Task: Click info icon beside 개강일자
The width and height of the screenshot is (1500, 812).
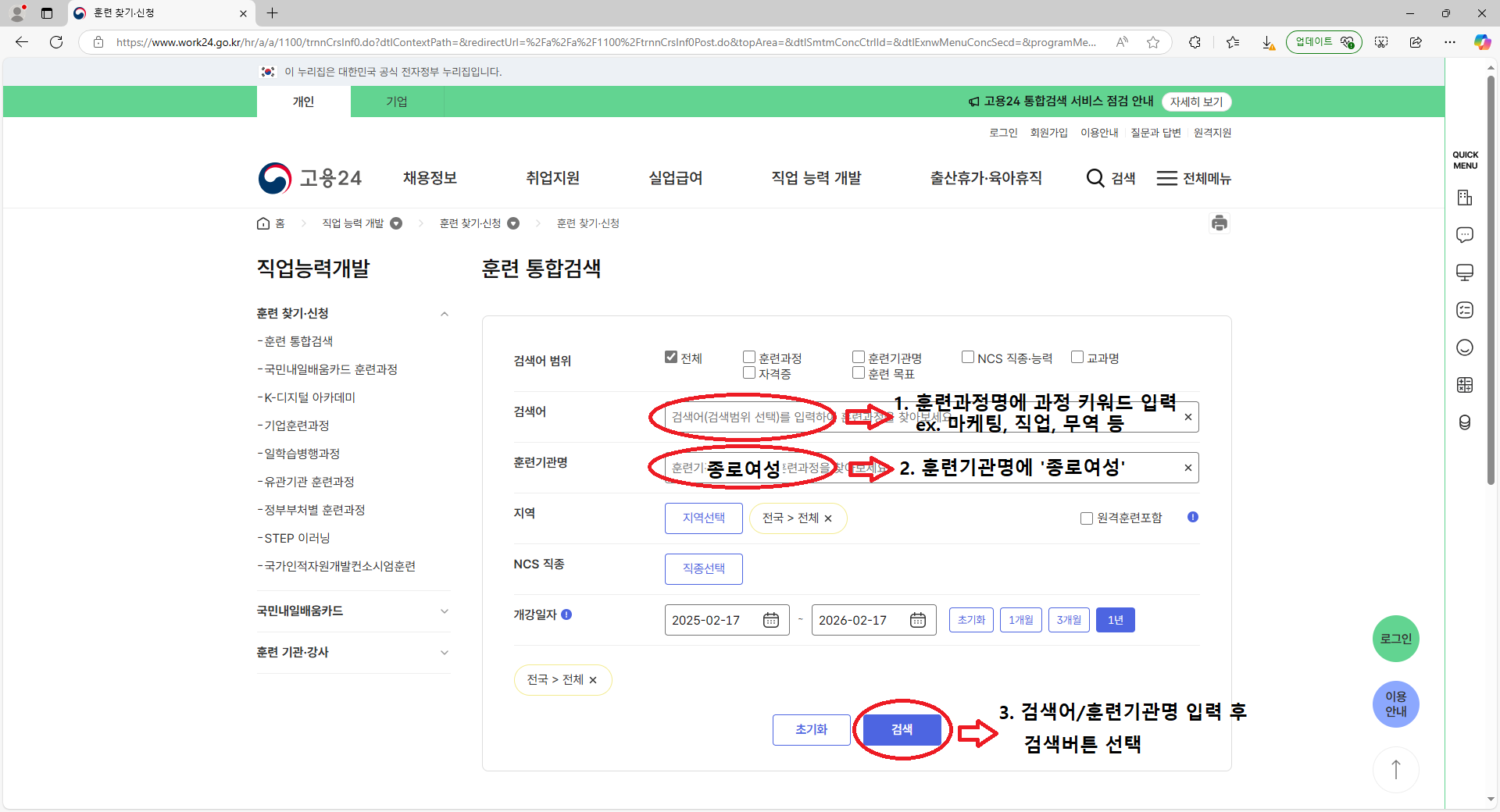Action: pos(567,614)
